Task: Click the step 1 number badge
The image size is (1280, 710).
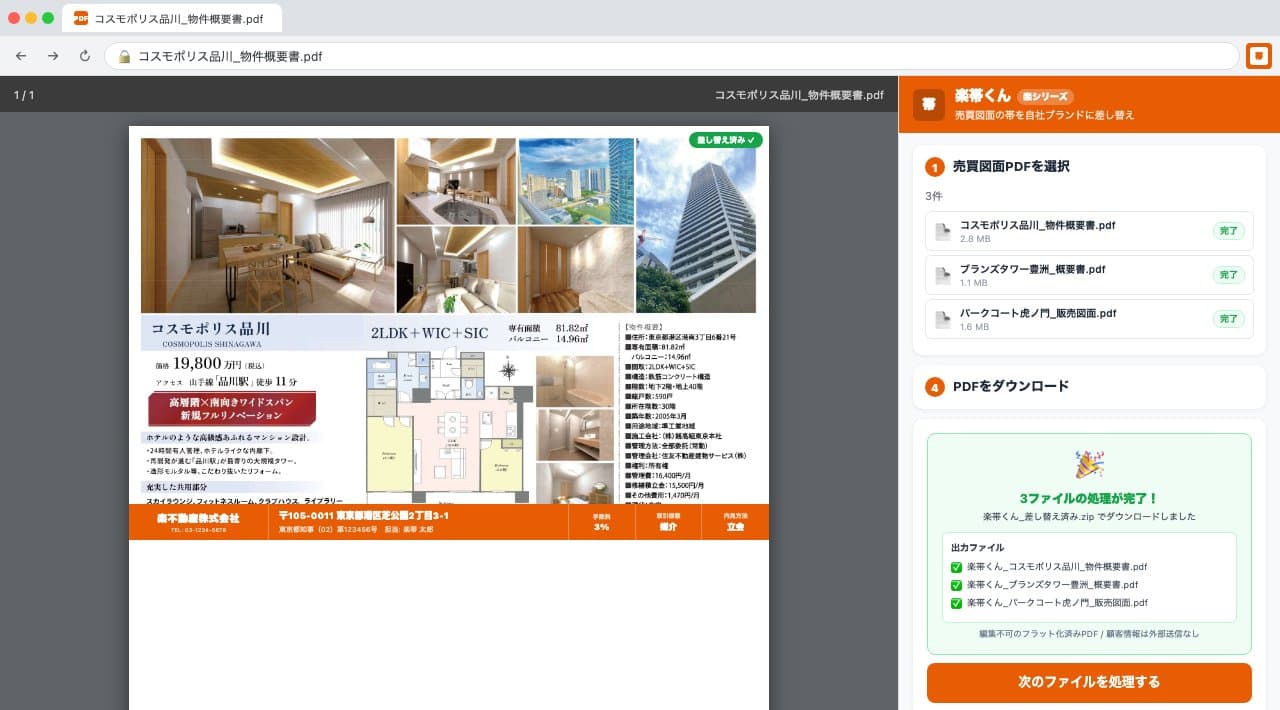Action: [935, 167]
